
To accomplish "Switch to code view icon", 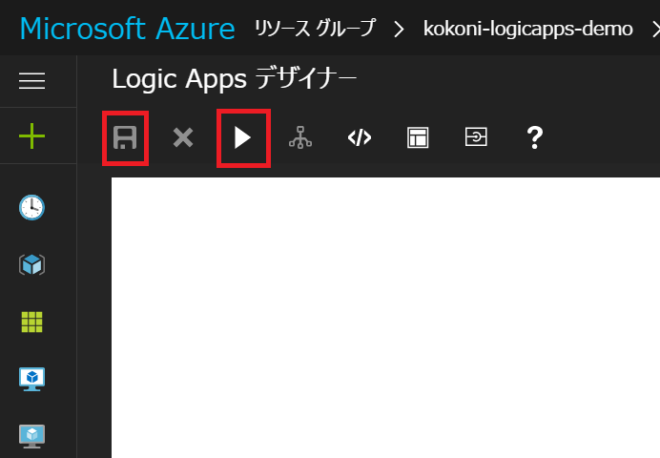I will click(359, 138).
